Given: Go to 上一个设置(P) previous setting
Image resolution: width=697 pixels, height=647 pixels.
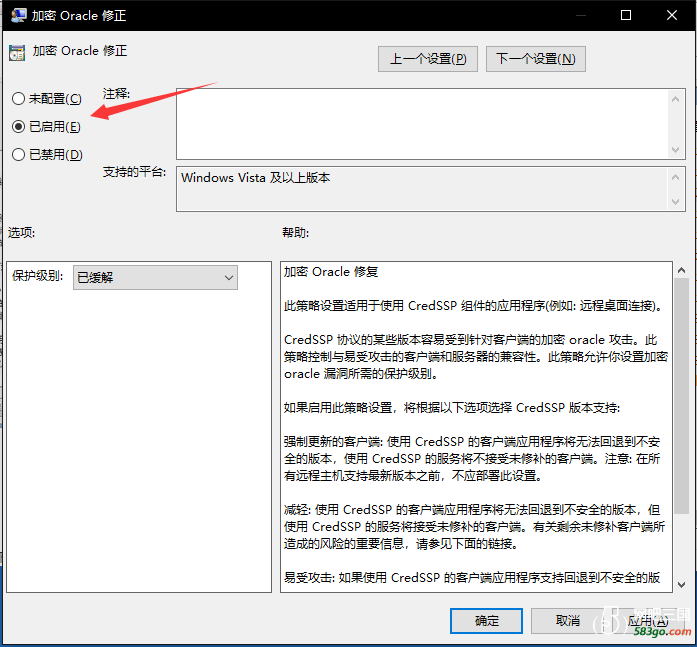Looking at the screenshot, I should [x=428, y=59].
